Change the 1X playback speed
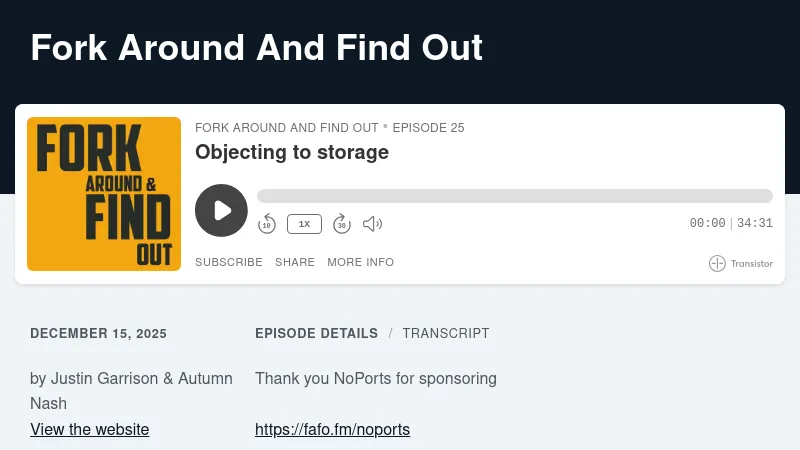The width and height of the screenshot is (800, 450). point(304,224)
